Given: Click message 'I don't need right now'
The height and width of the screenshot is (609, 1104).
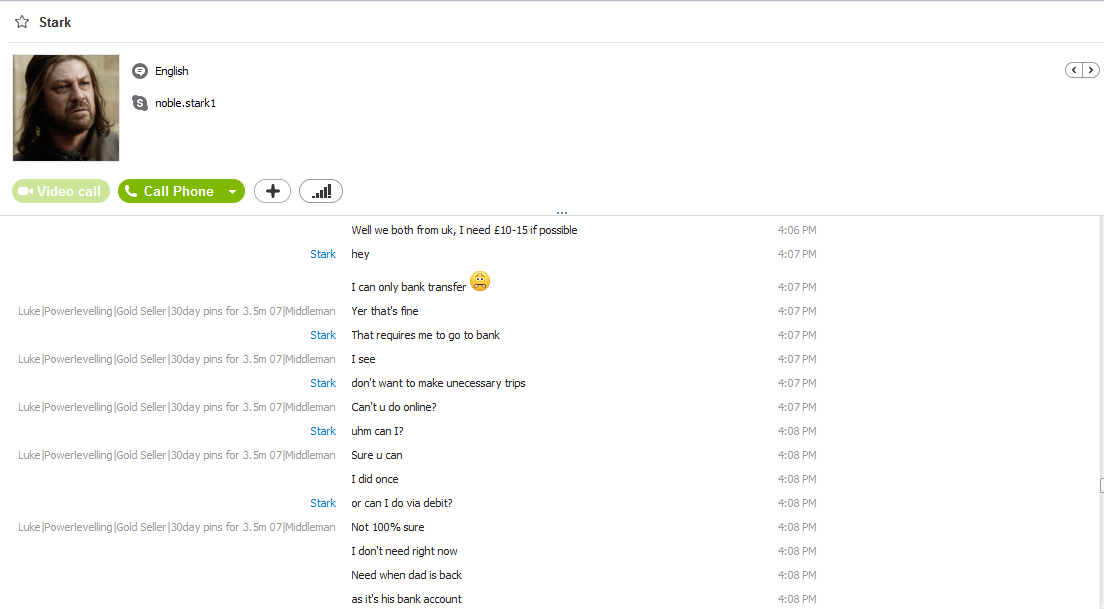Looking at the screenshot, I should (404, 551).
